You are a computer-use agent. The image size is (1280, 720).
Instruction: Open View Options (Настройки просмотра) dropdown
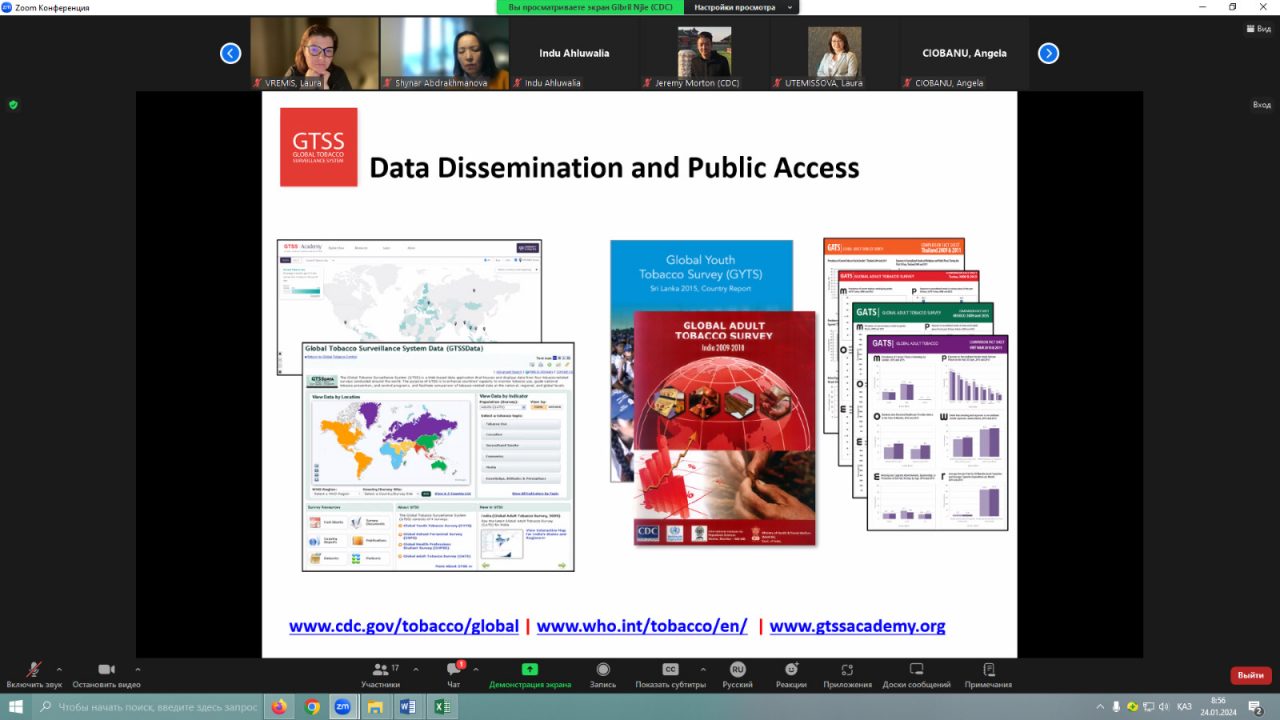point(741,7)
